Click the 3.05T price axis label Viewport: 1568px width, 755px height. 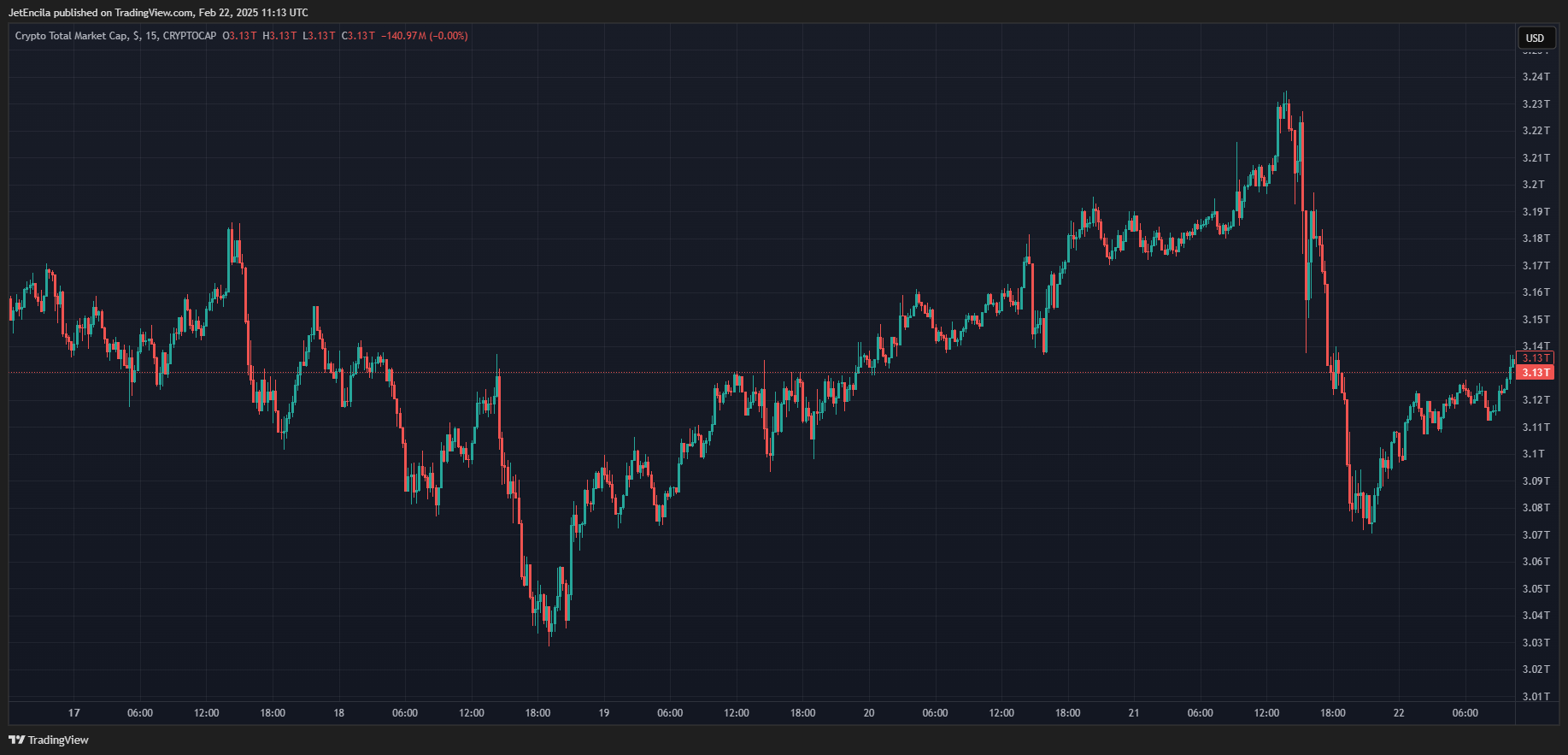[x=1536, y=589]
